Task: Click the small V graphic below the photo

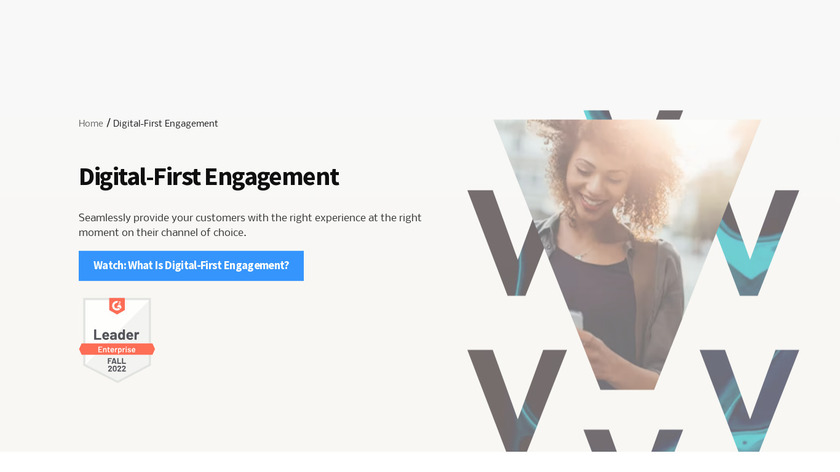Action: click(x=633, y=440)
